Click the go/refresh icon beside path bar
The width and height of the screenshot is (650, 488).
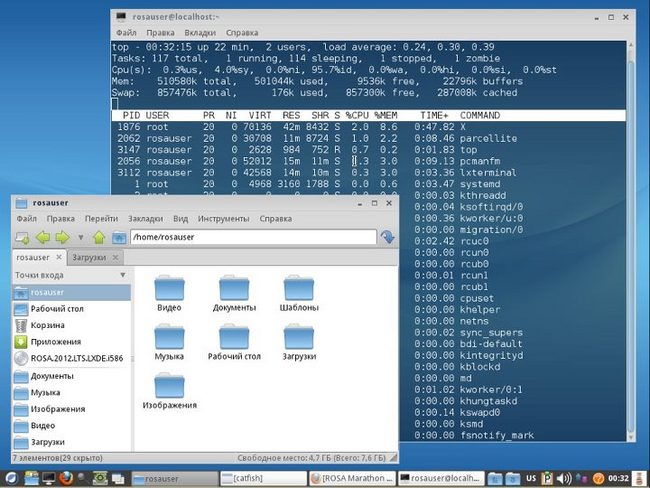coord(387,237)
